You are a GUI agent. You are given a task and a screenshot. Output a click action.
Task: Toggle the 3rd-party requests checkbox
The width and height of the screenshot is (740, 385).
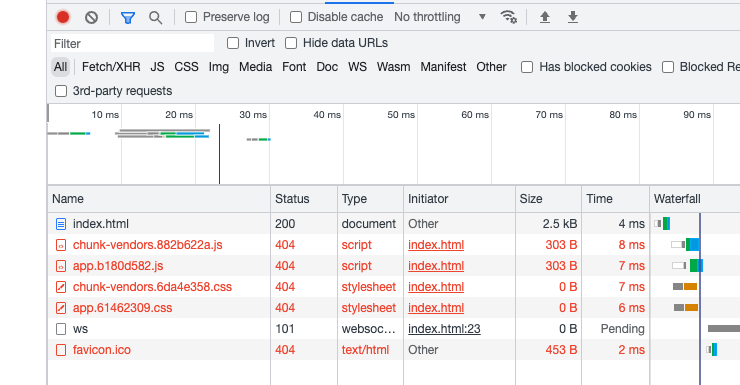61,91
